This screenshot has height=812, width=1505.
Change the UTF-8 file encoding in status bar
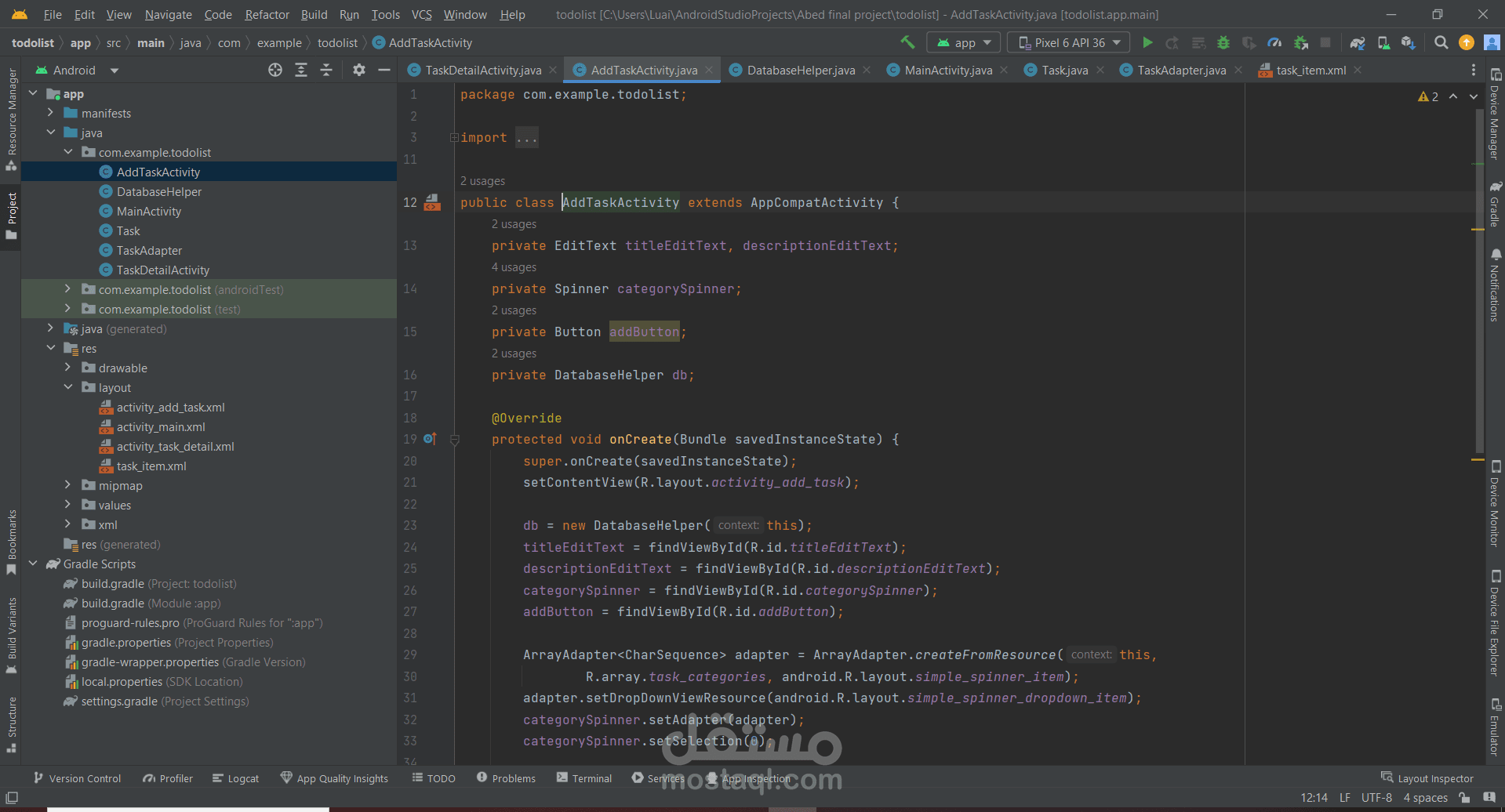pos(1376,798)
